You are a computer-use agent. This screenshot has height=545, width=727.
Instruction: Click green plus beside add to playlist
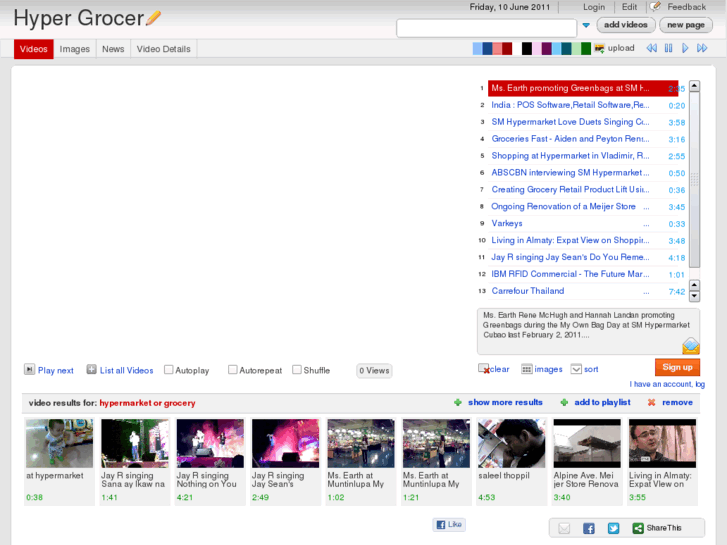tap(564, 403)
